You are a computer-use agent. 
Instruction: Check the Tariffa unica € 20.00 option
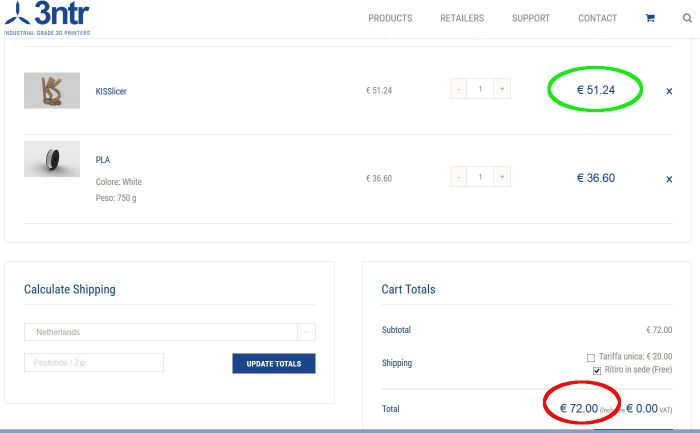[x=591, y=358]
